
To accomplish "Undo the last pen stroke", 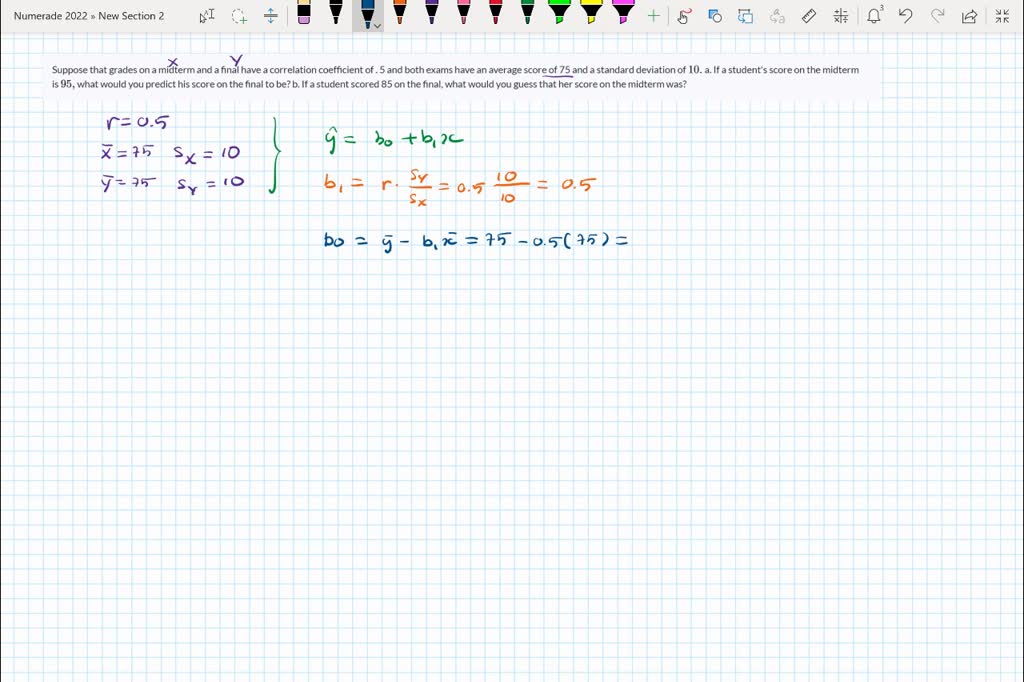I will click(906, 16).
